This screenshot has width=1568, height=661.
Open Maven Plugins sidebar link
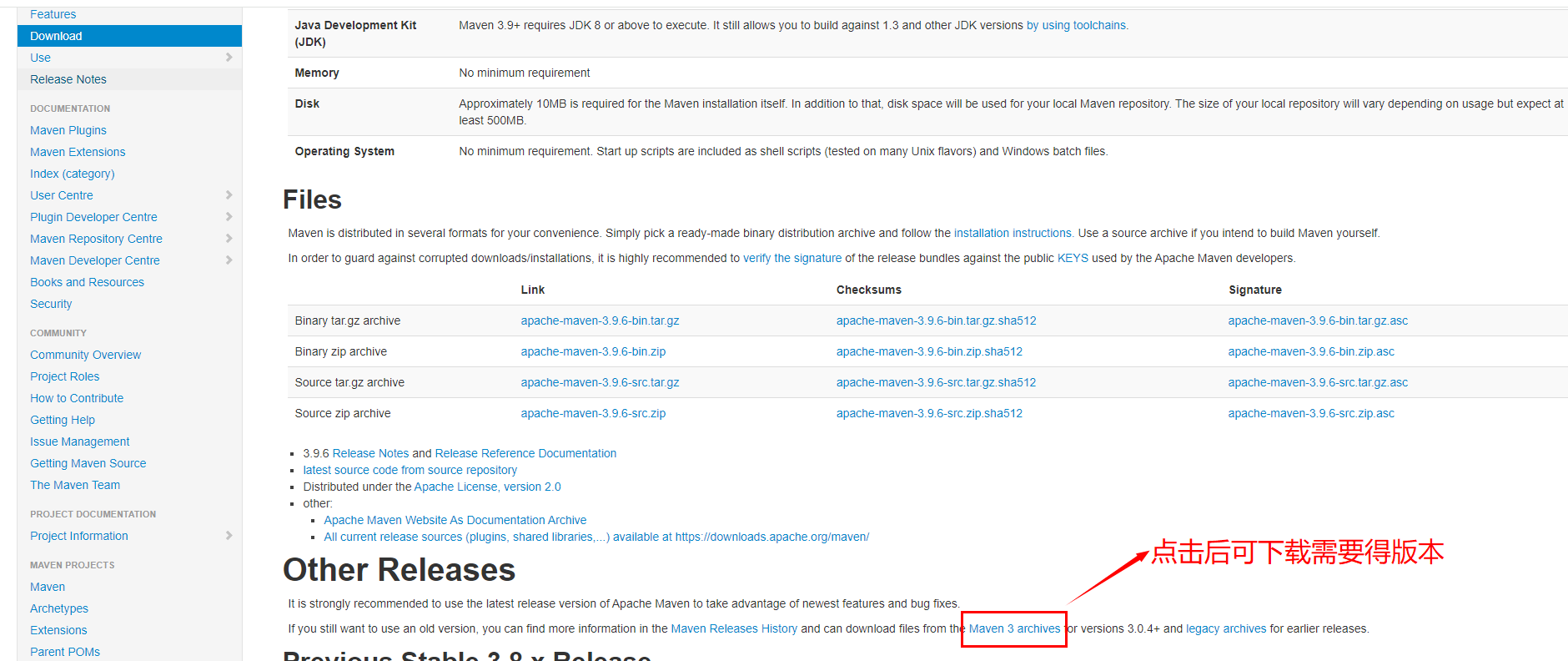click(x=68, y=130)
